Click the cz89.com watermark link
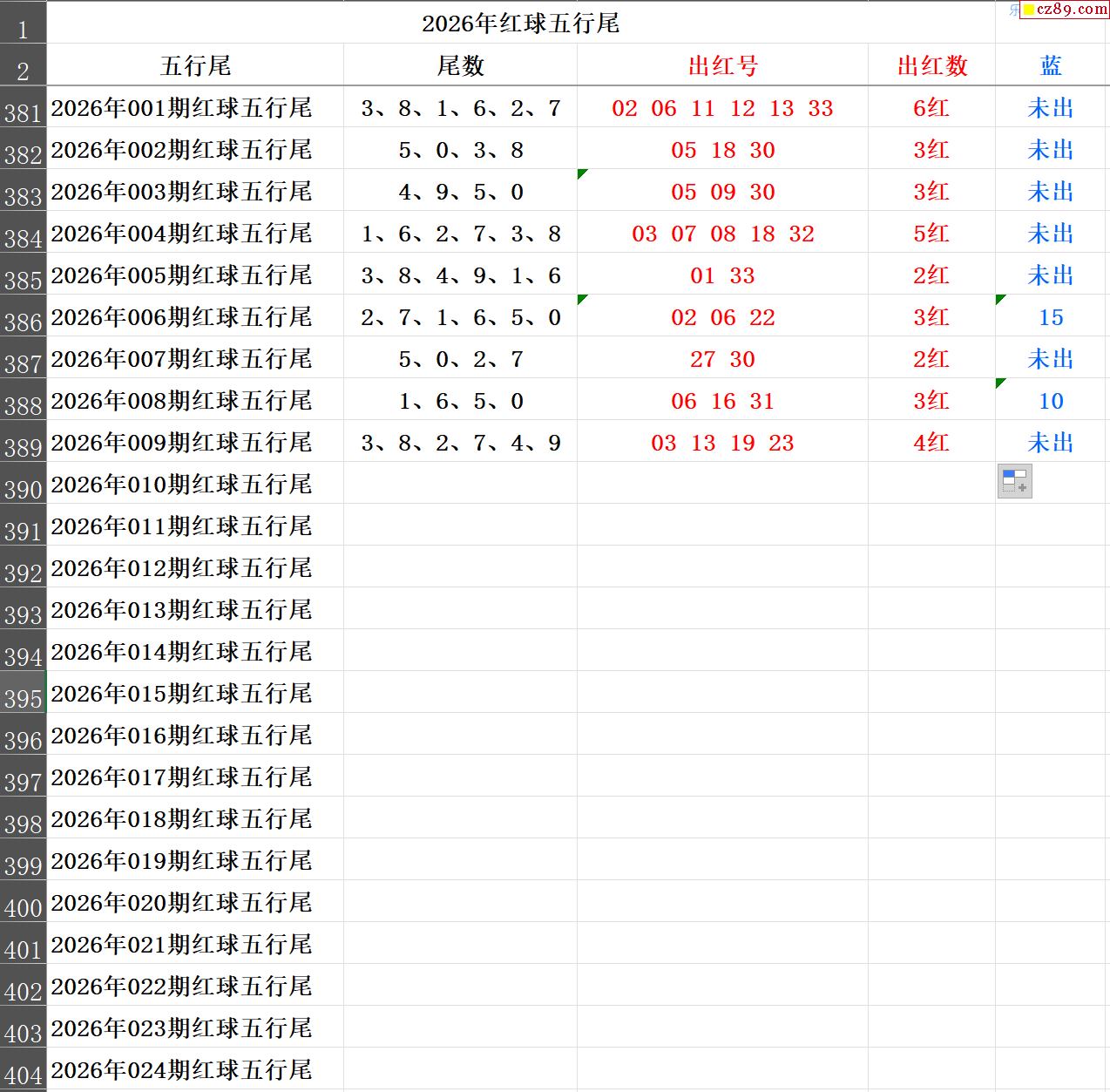 [1065, 10]
